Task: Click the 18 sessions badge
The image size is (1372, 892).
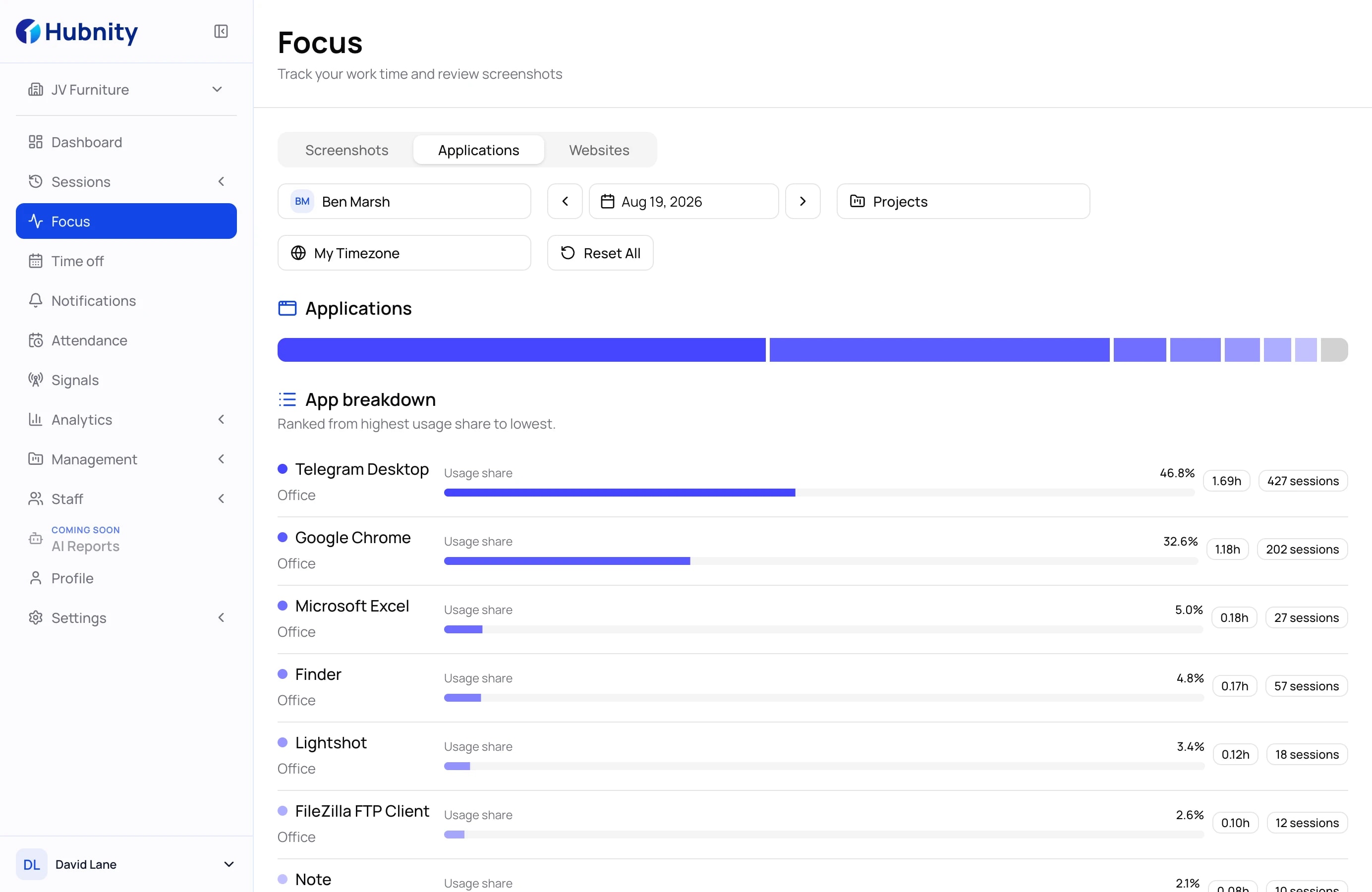Action: pos(1306,754)
